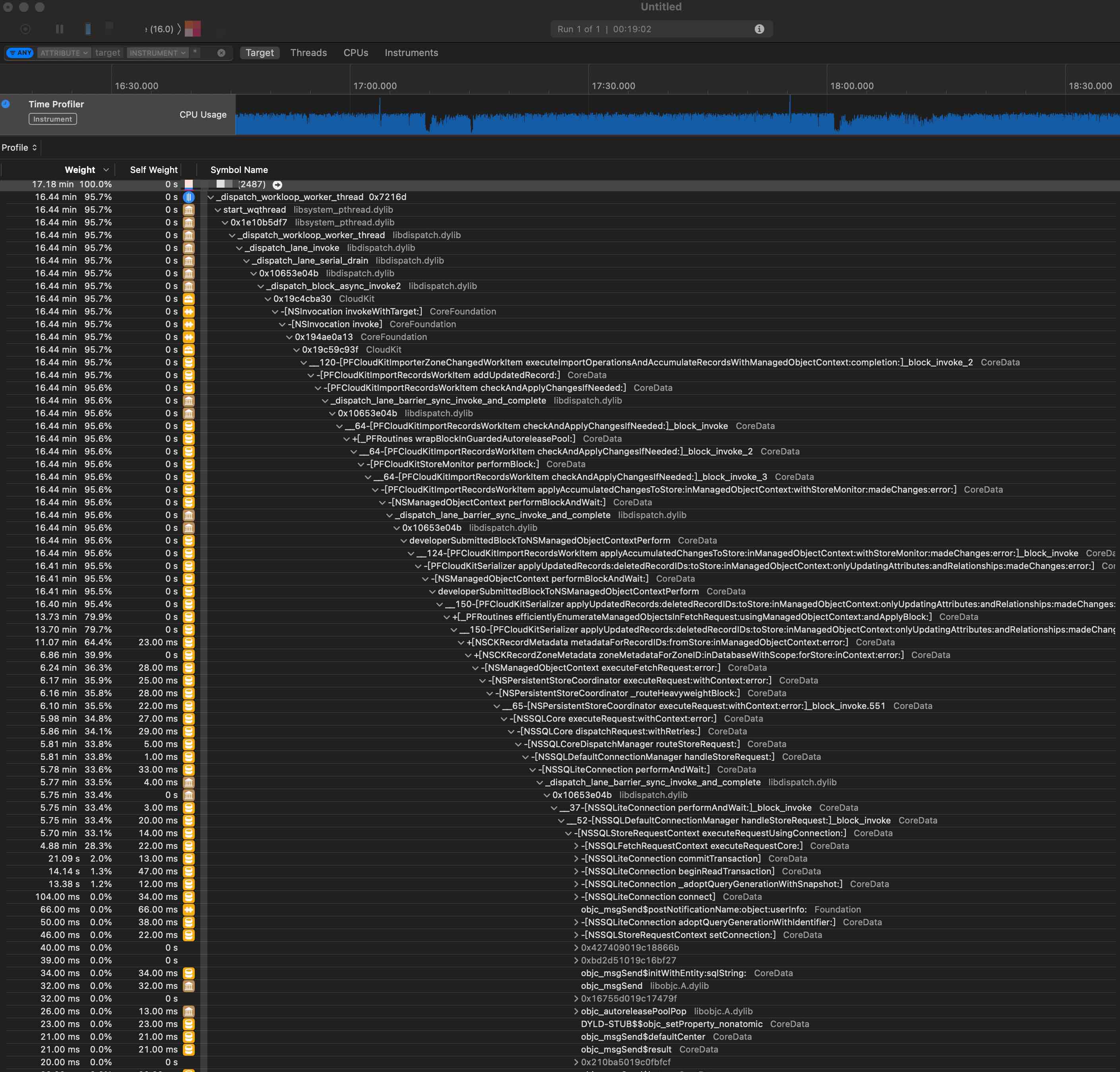Clear the track filter field
1120x1072 pixels.
tap(221, 52)
